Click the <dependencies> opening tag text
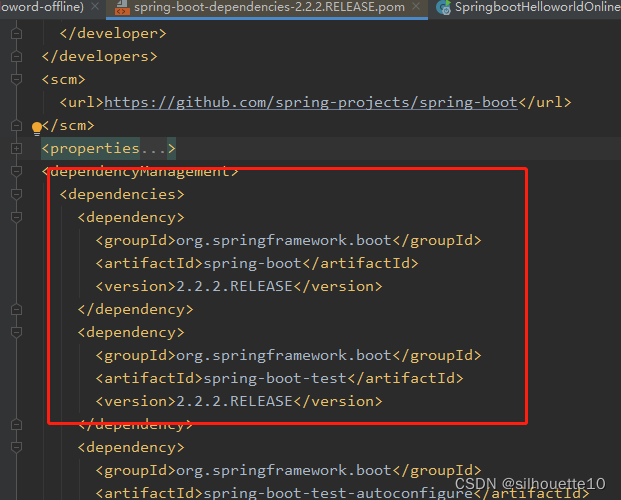 click(122, 195)
